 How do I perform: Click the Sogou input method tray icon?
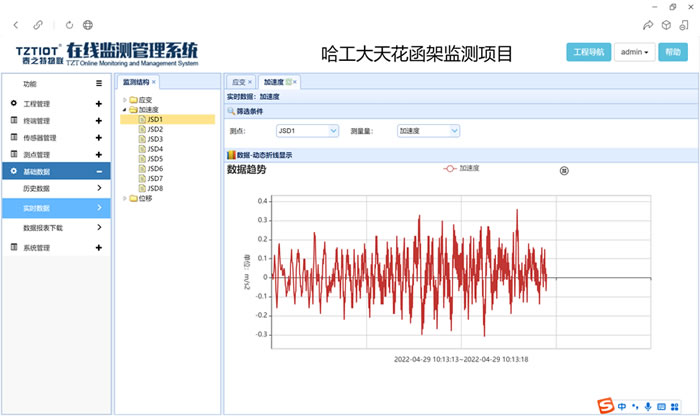pyautogui.click(x=605, y=405)
